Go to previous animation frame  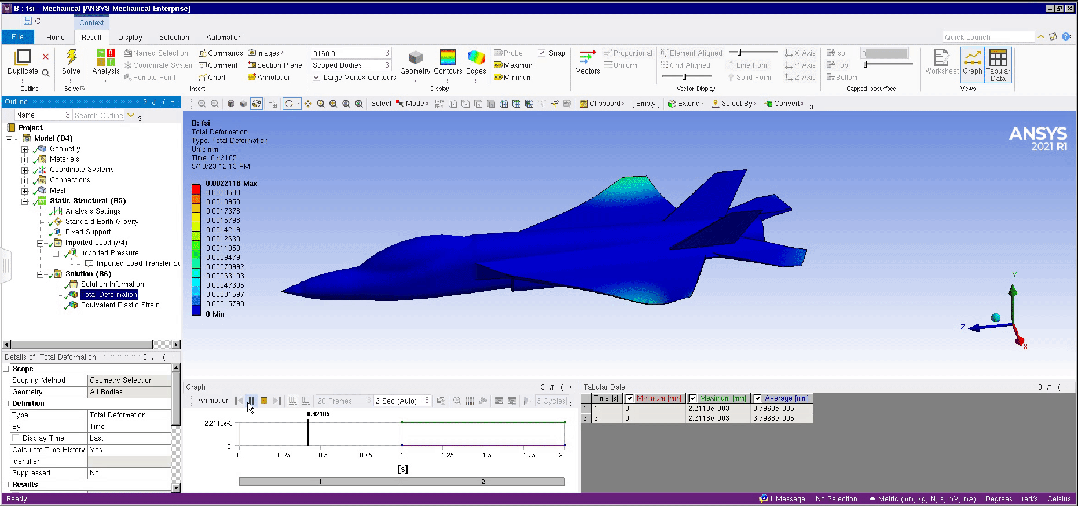click(x=239, y=400)
